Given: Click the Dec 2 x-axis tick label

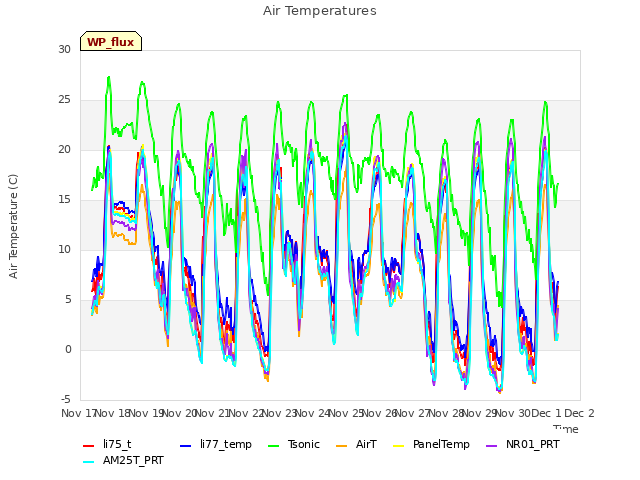Looking at the screenshot, I should point(579,413).
